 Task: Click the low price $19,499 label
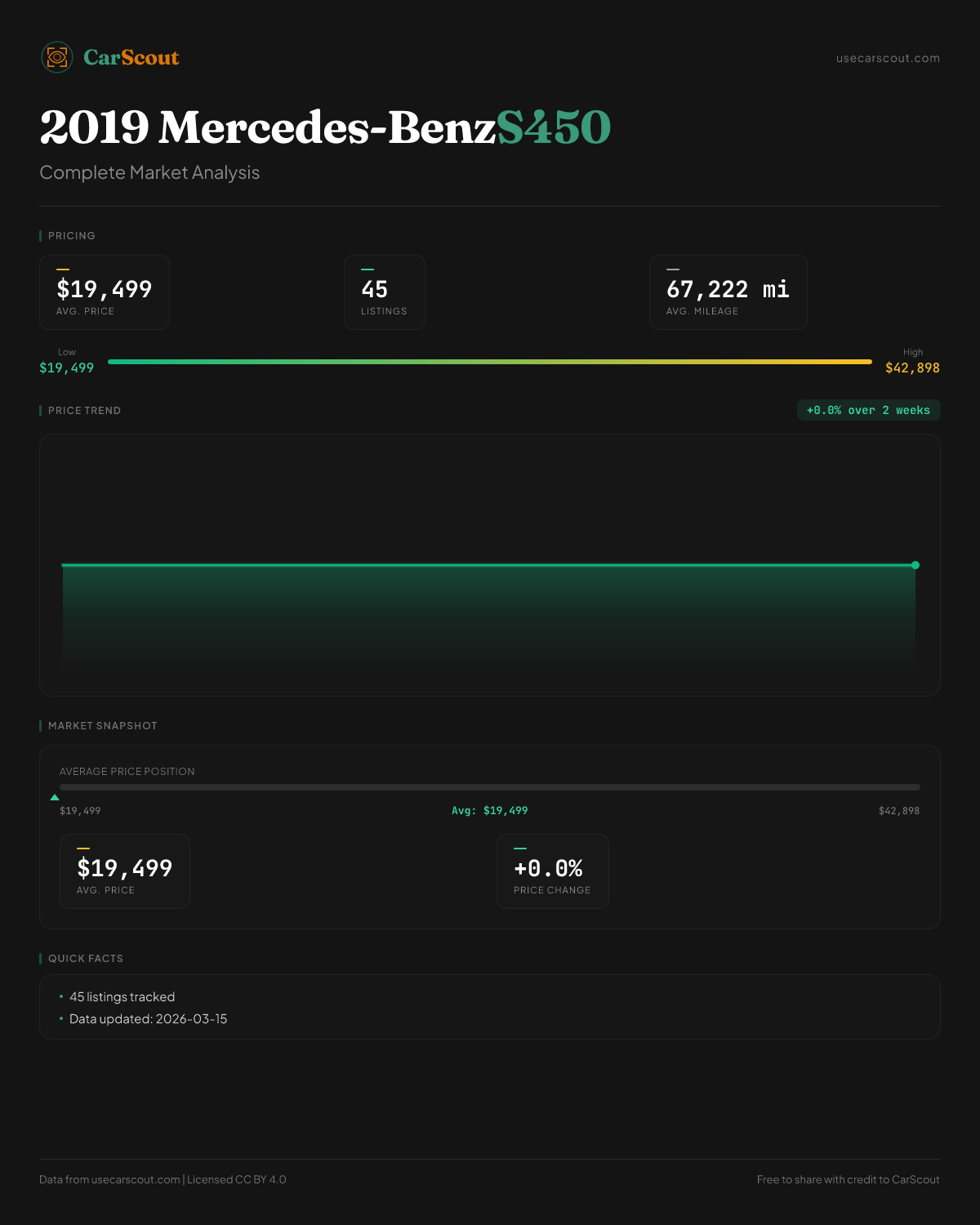click(x=67, y=367)
